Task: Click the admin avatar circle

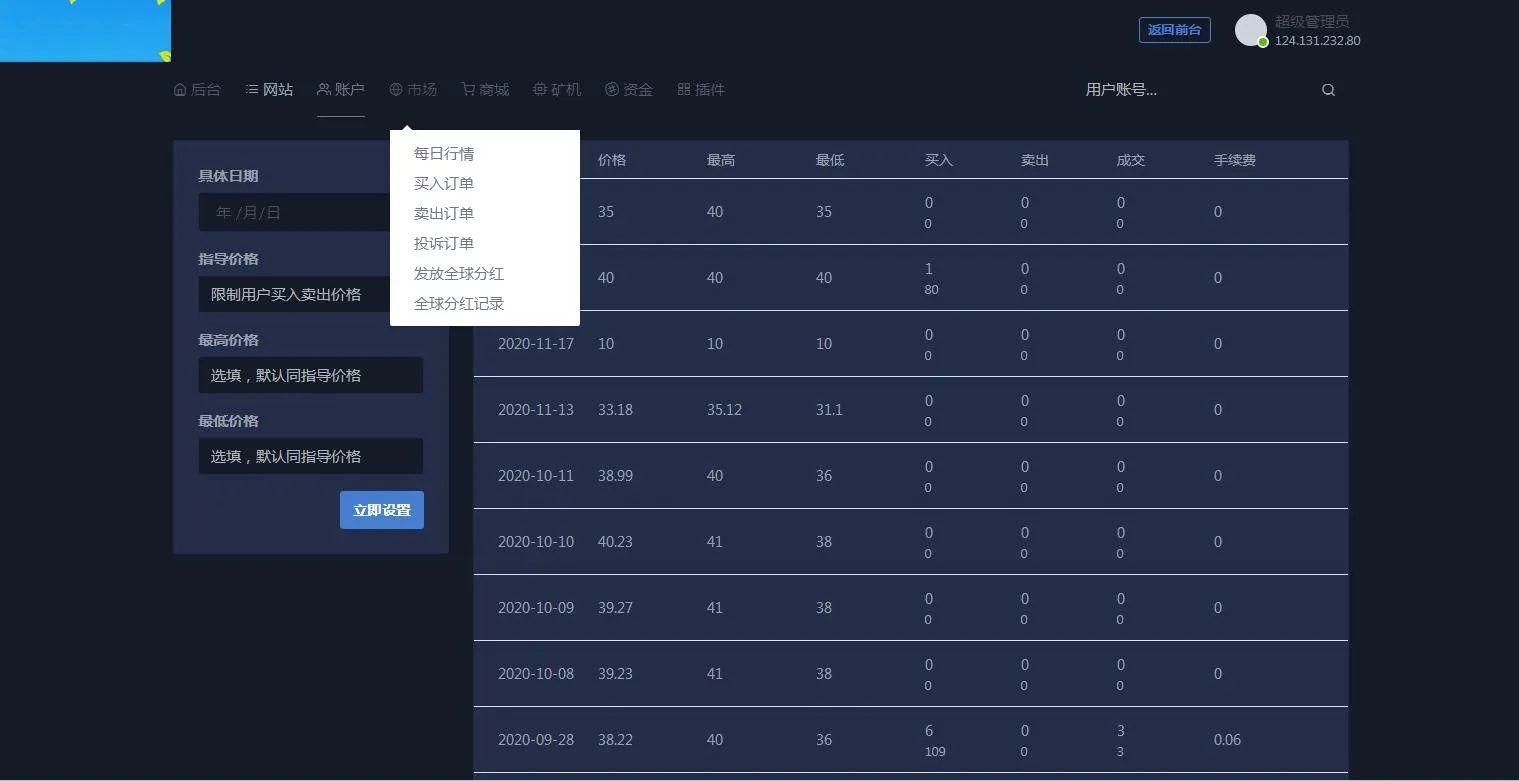Action: [1251, 30]
